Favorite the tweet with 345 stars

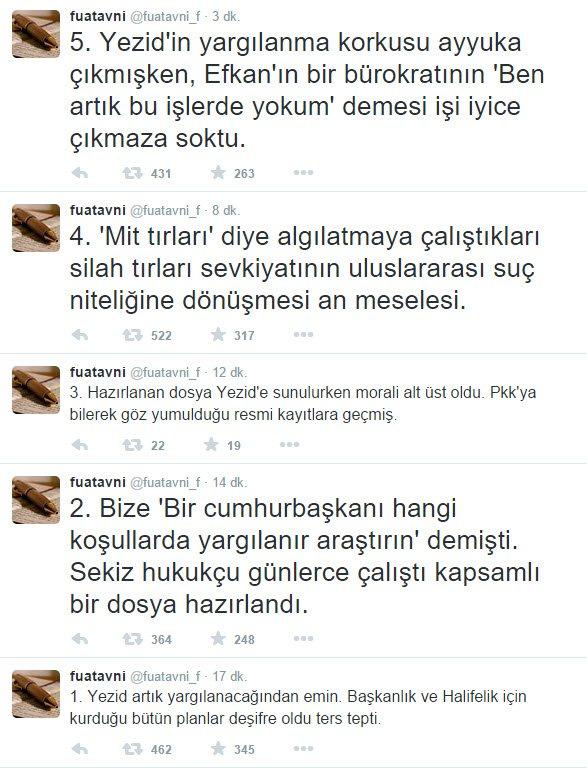coord(218,748)
